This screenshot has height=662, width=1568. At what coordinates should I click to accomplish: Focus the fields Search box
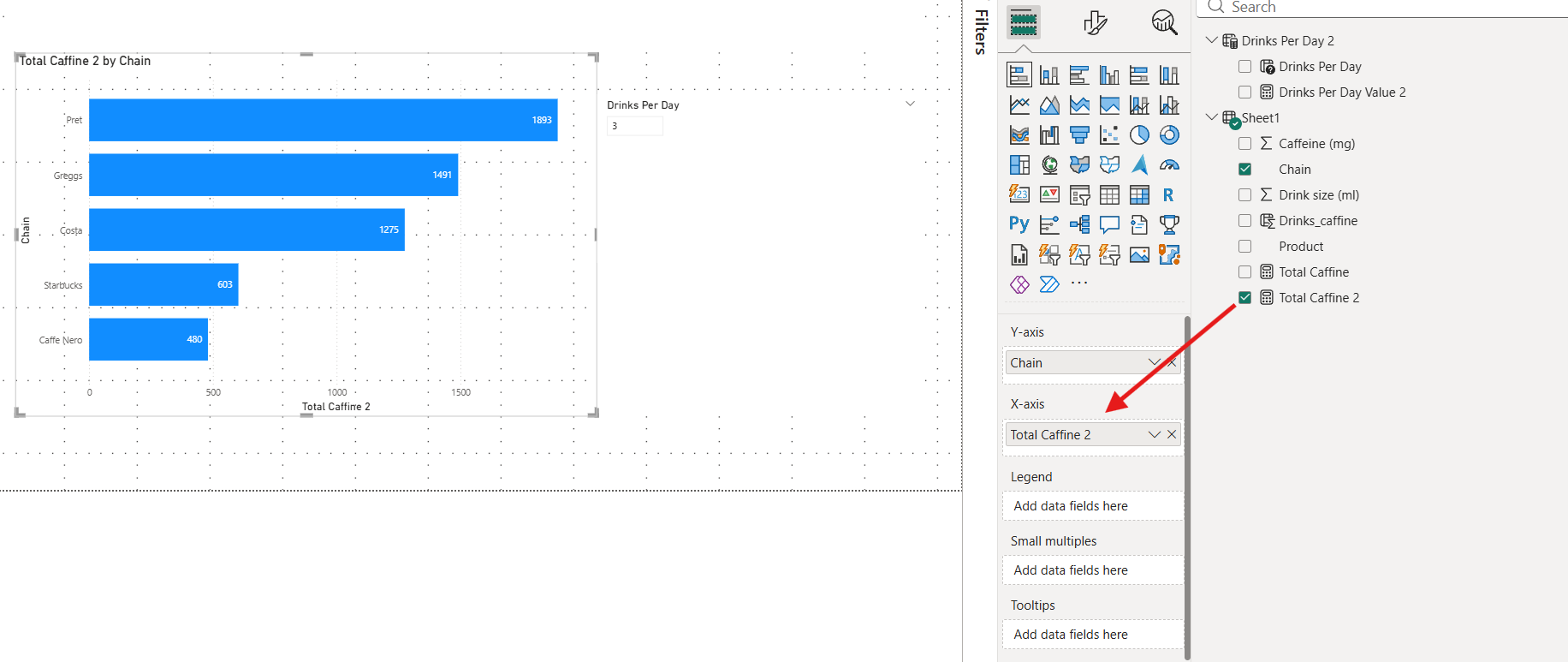pos(1382,8)
